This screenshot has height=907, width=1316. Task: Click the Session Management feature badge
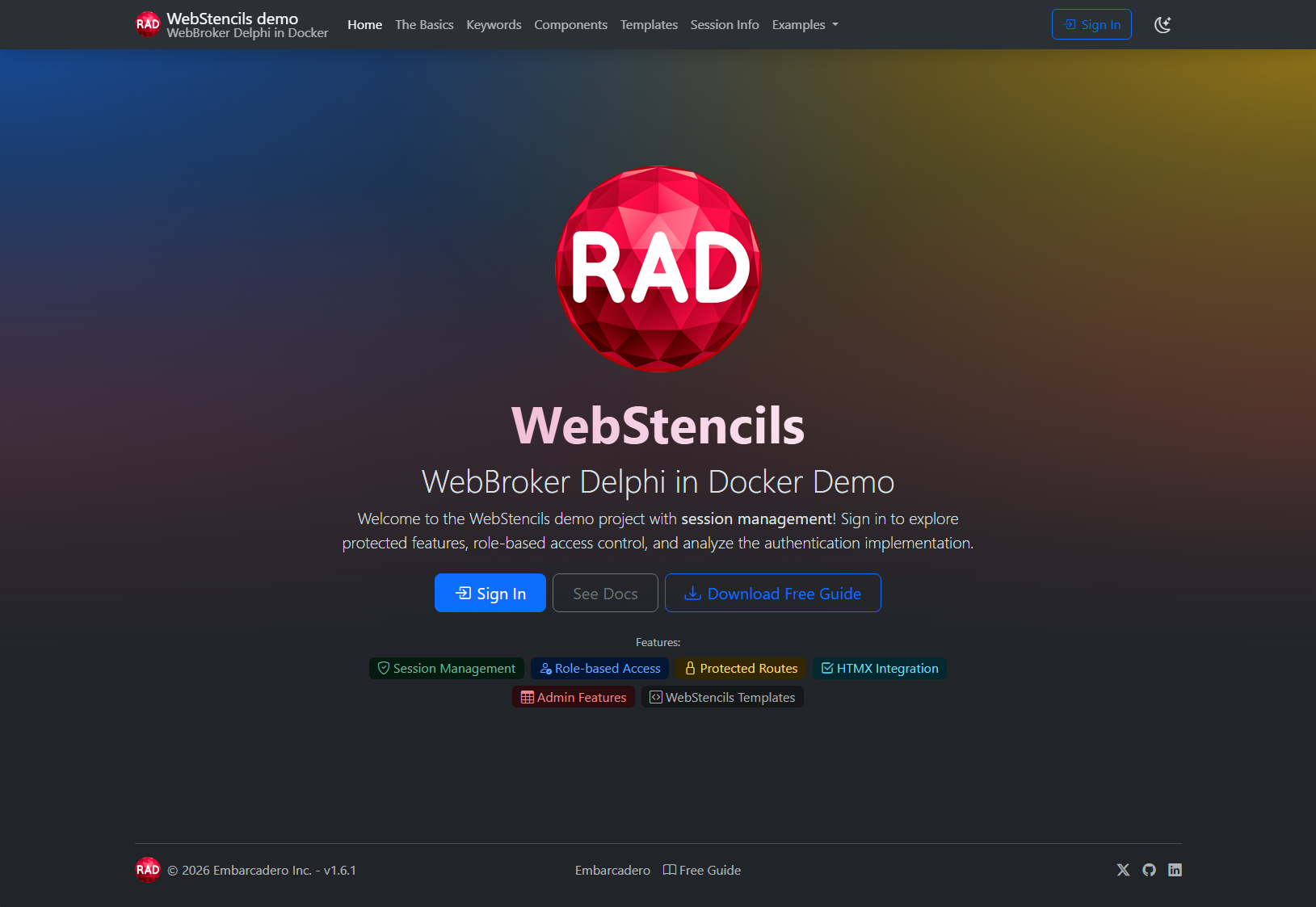pos(447,668)
